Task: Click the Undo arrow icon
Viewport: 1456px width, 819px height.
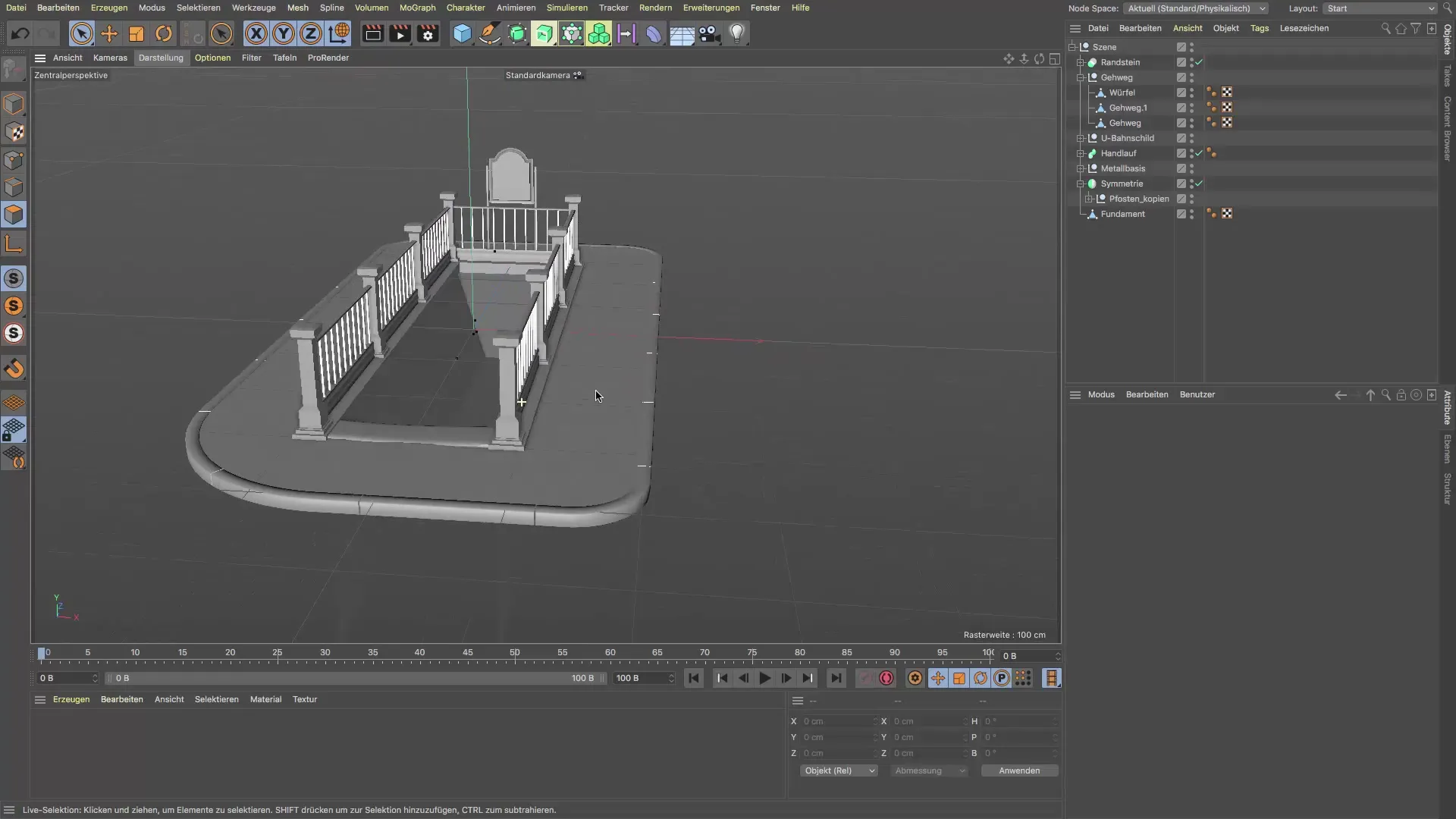Action: point(20,33)
